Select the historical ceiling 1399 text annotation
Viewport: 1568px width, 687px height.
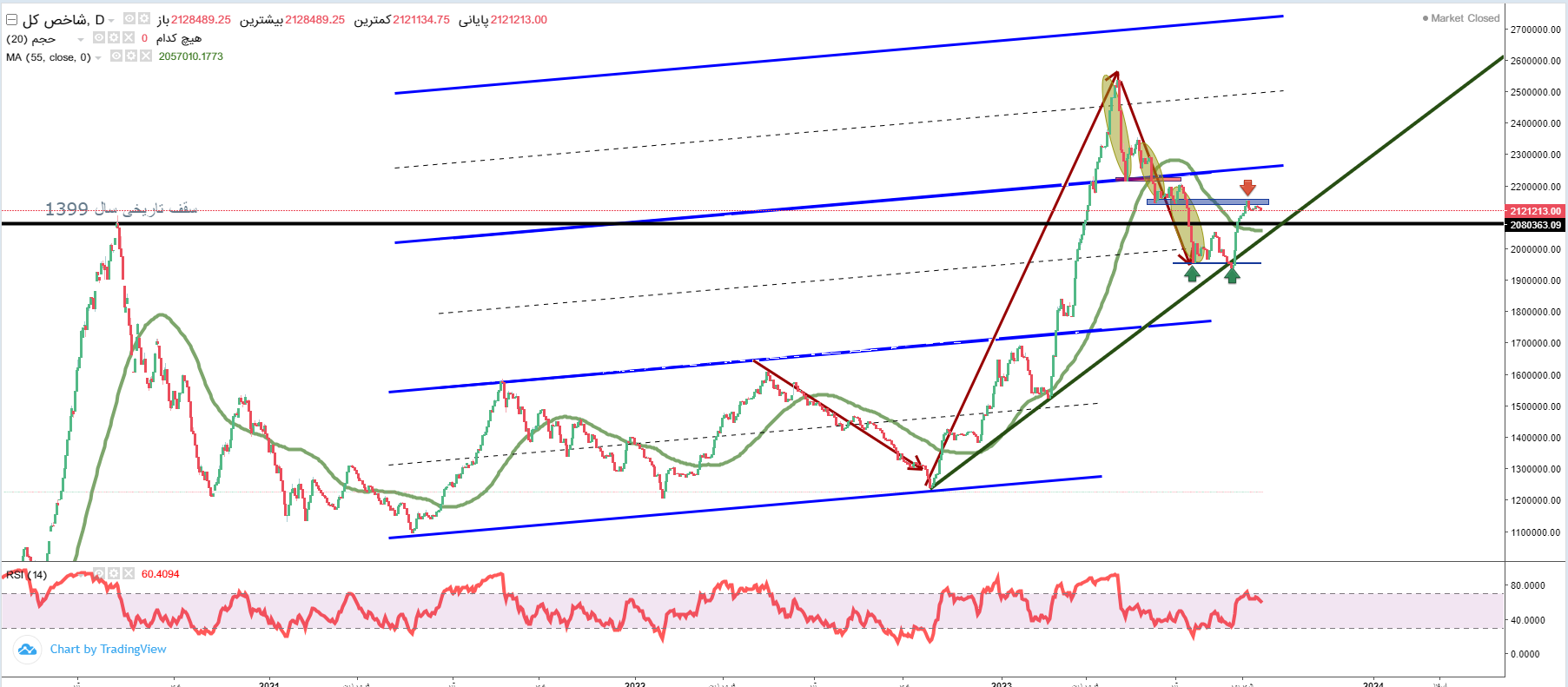121,208
